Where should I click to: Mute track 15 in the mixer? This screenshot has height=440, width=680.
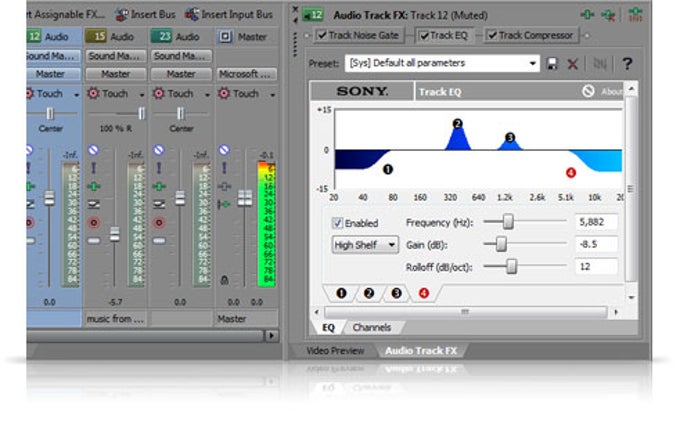93,150
